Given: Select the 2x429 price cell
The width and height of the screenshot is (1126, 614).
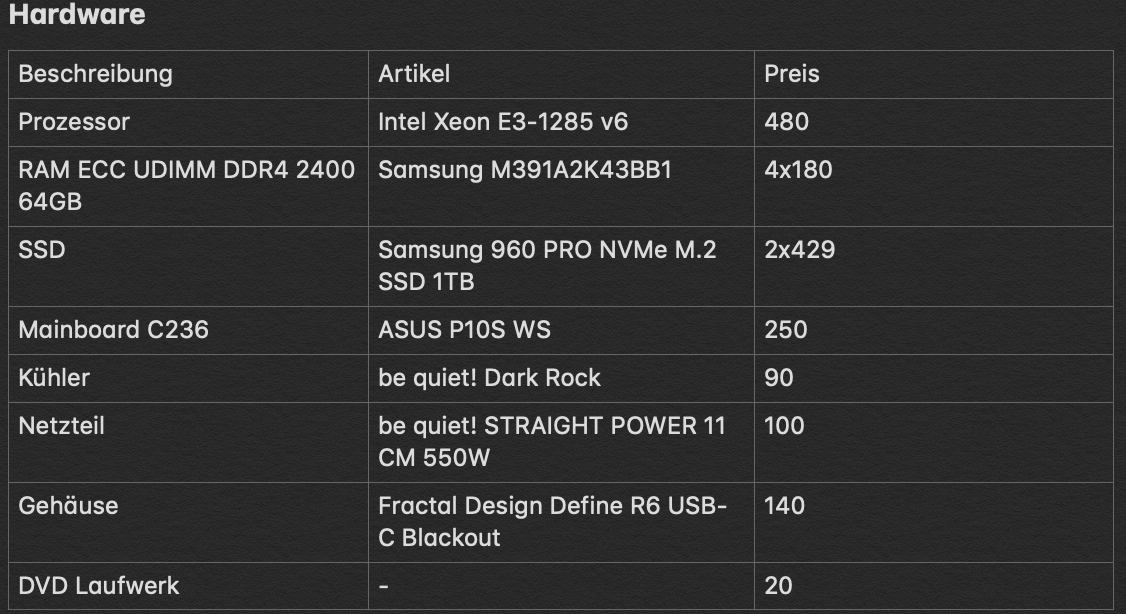Looking at the screenshot, I should point(799,250).
